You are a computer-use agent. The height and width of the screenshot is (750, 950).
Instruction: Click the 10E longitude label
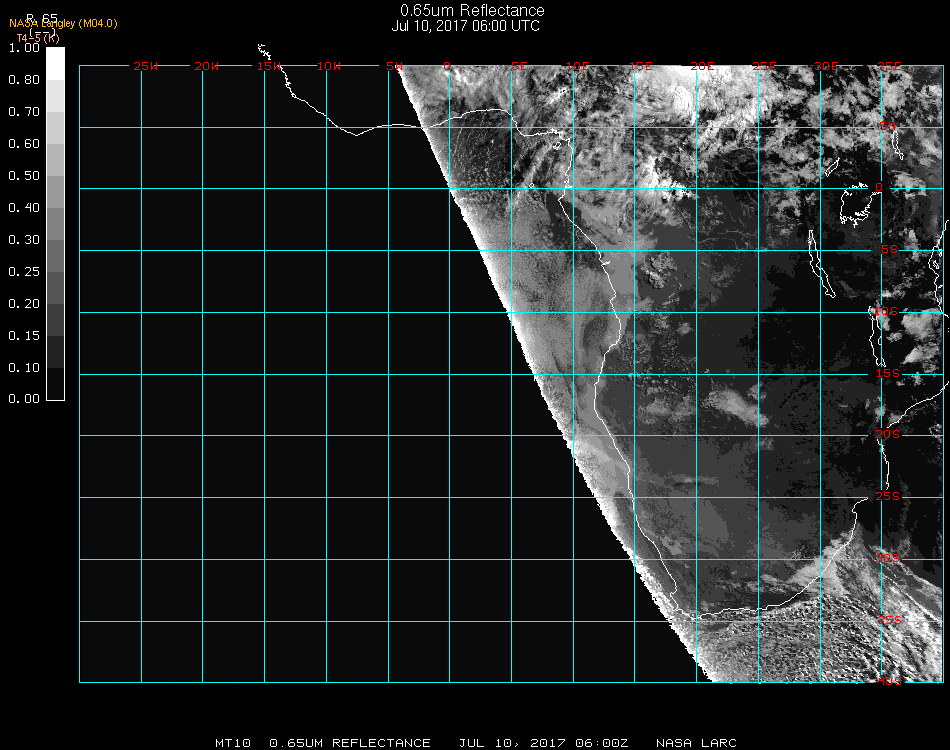click(x=577, y=66)
